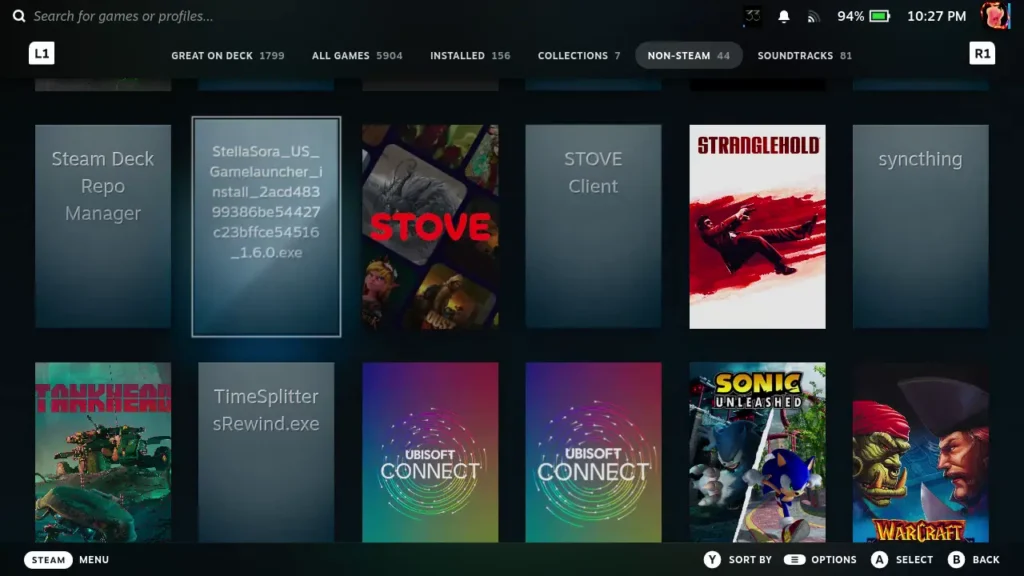Select the Soundtracks tab
1024x576 pixels.
[804, 56]
